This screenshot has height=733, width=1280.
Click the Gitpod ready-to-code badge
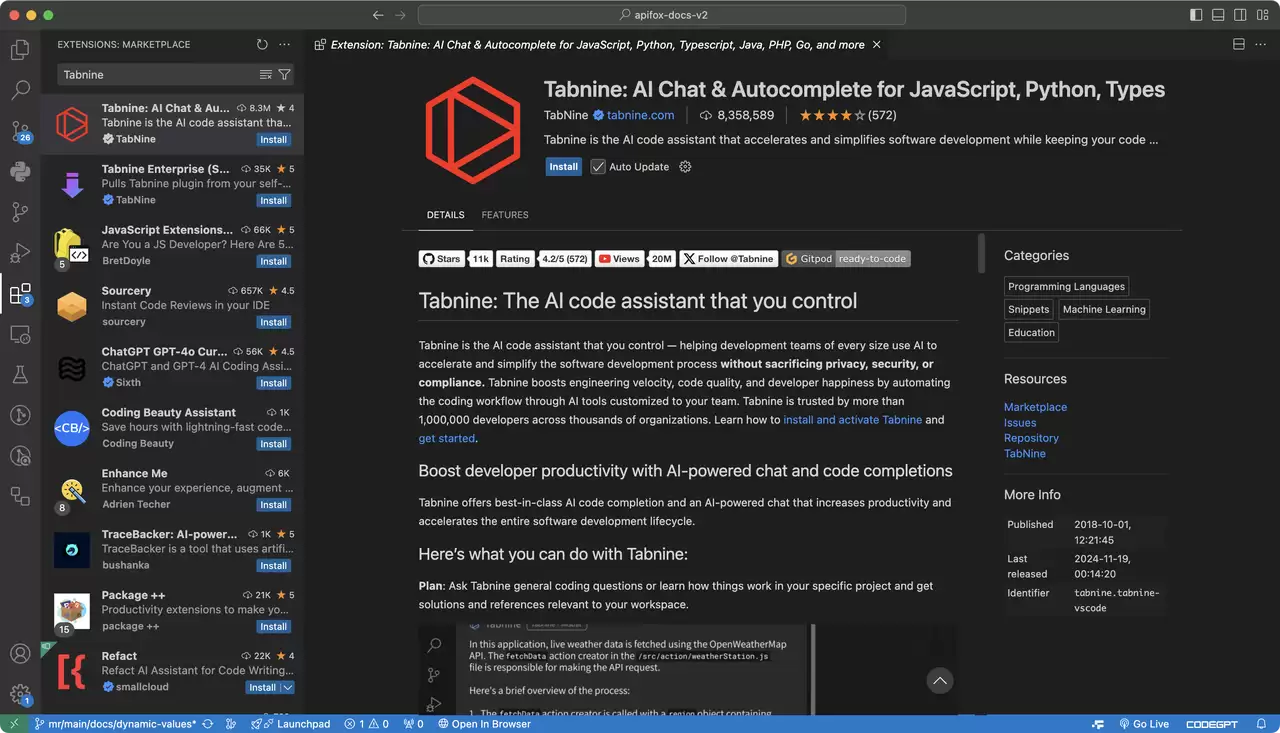click(x=846, y=258)
